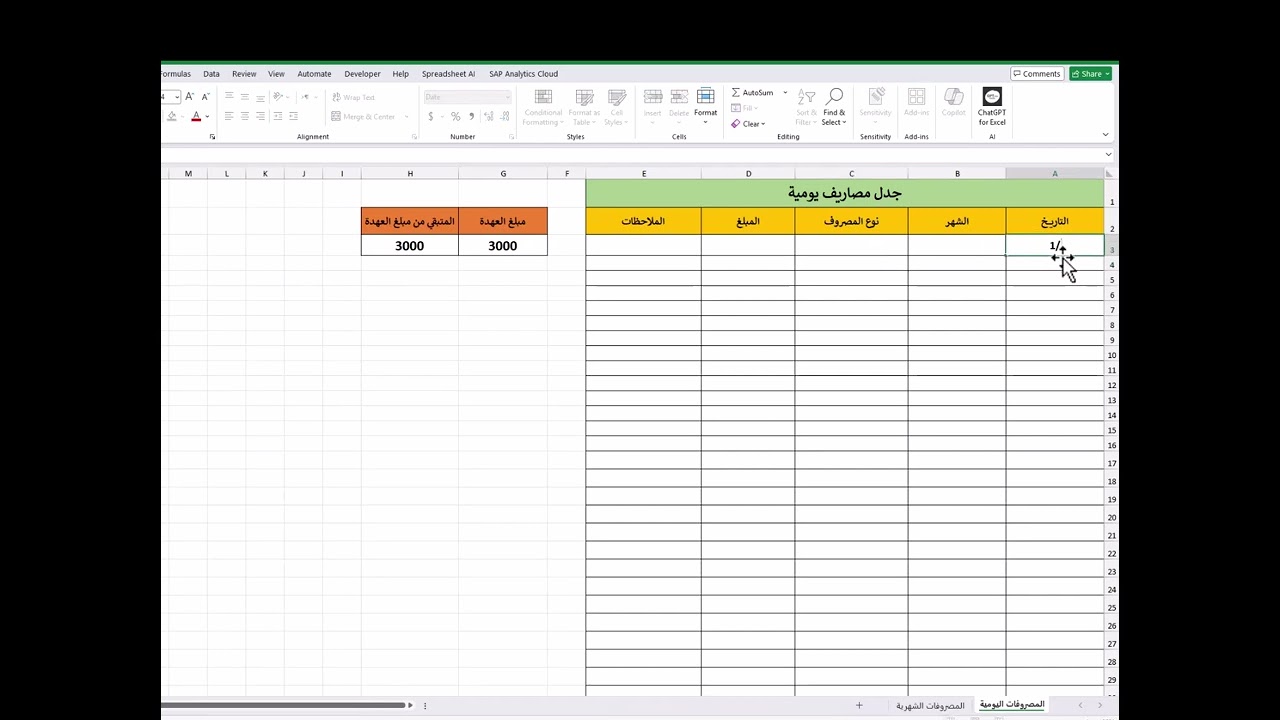The height and width of the screenshot is (720, 1280).
Task: Click Format as Table button
Action: pos(584,107)
